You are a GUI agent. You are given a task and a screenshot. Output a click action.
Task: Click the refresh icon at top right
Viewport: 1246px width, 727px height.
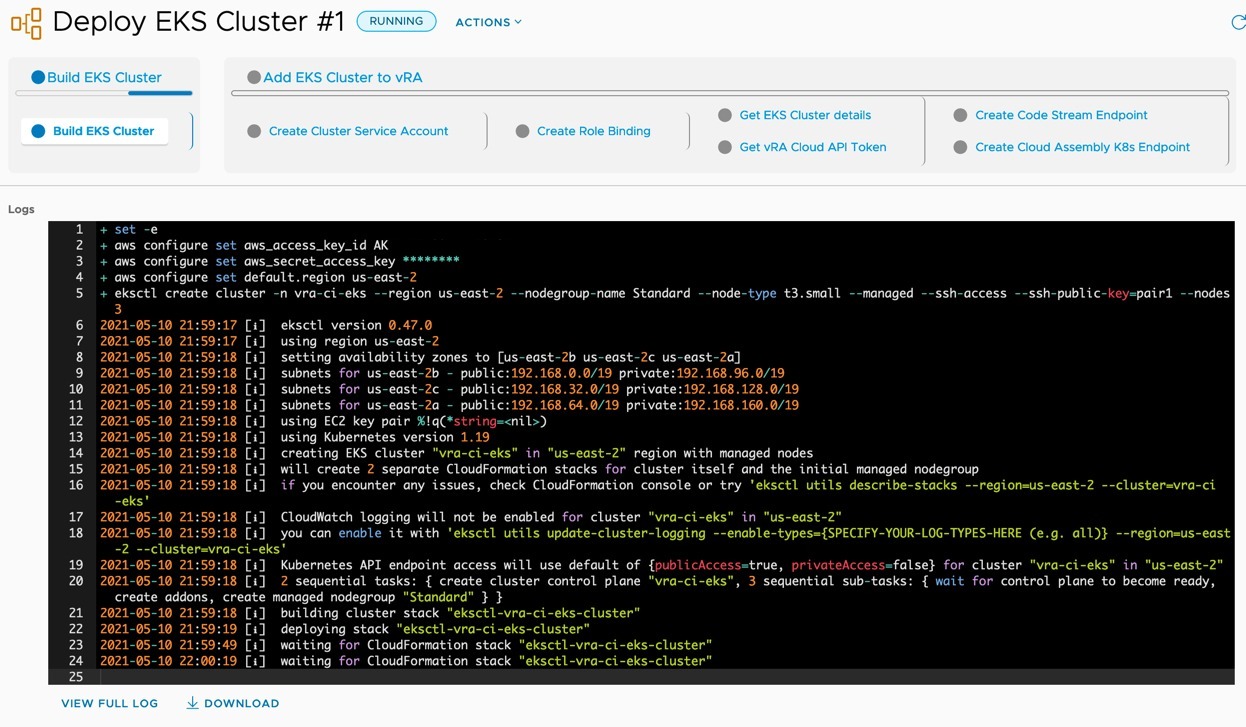click(1238, 22)
